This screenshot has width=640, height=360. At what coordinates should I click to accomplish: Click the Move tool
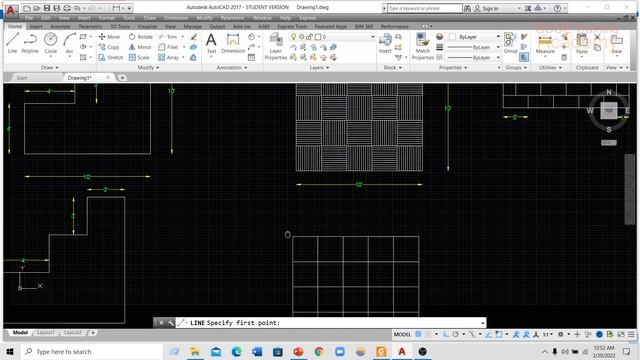pyautogui.click(x=109, y=37)
